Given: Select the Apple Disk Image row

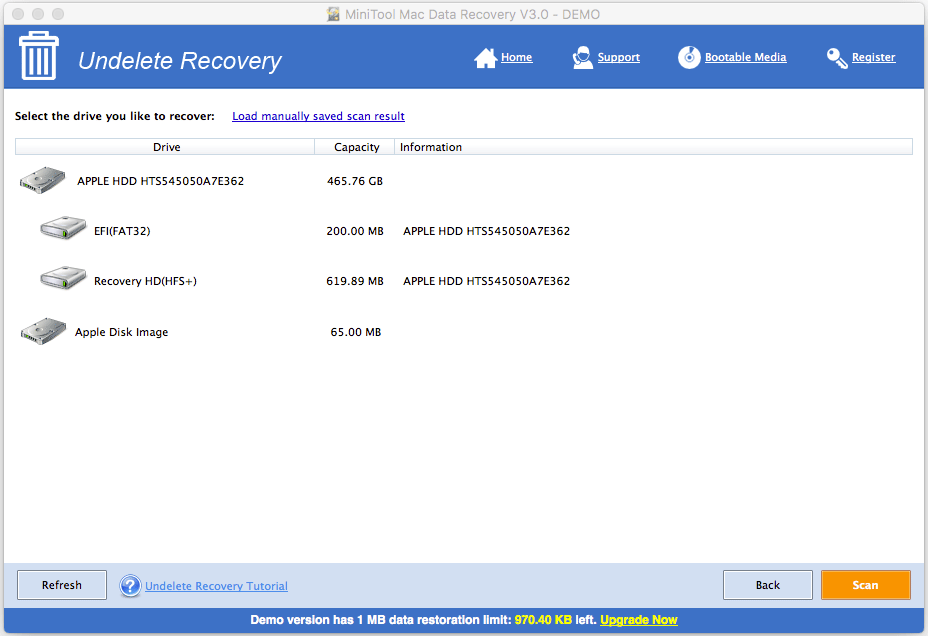Looking at the screenshot, I should [x=464, y=332].
